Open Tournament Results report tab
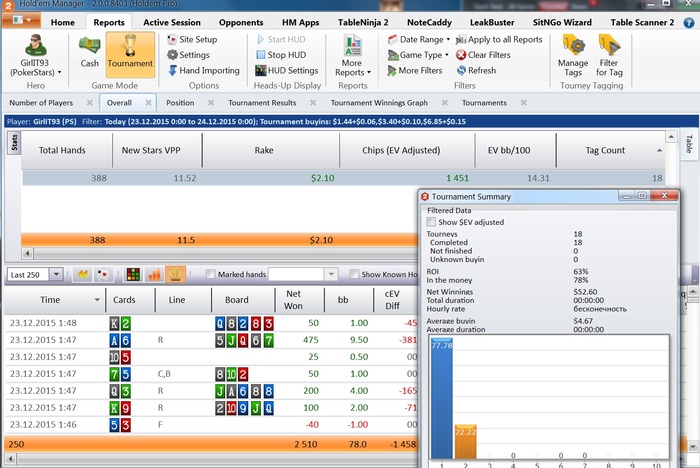 click(x=262, y=103)
